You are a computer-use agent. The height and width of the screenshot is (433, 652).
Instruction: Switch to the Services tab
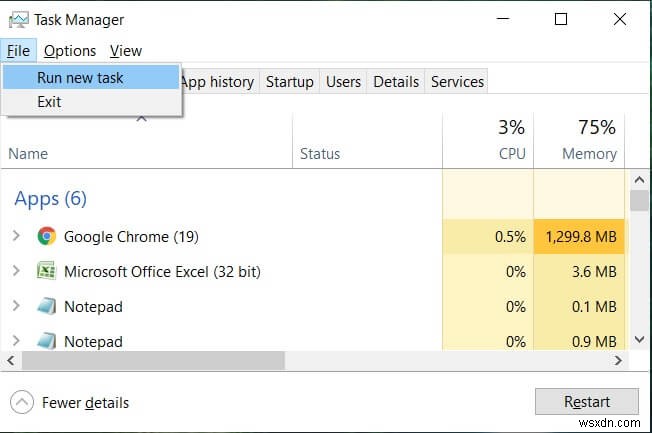click(x=457, y=82)
